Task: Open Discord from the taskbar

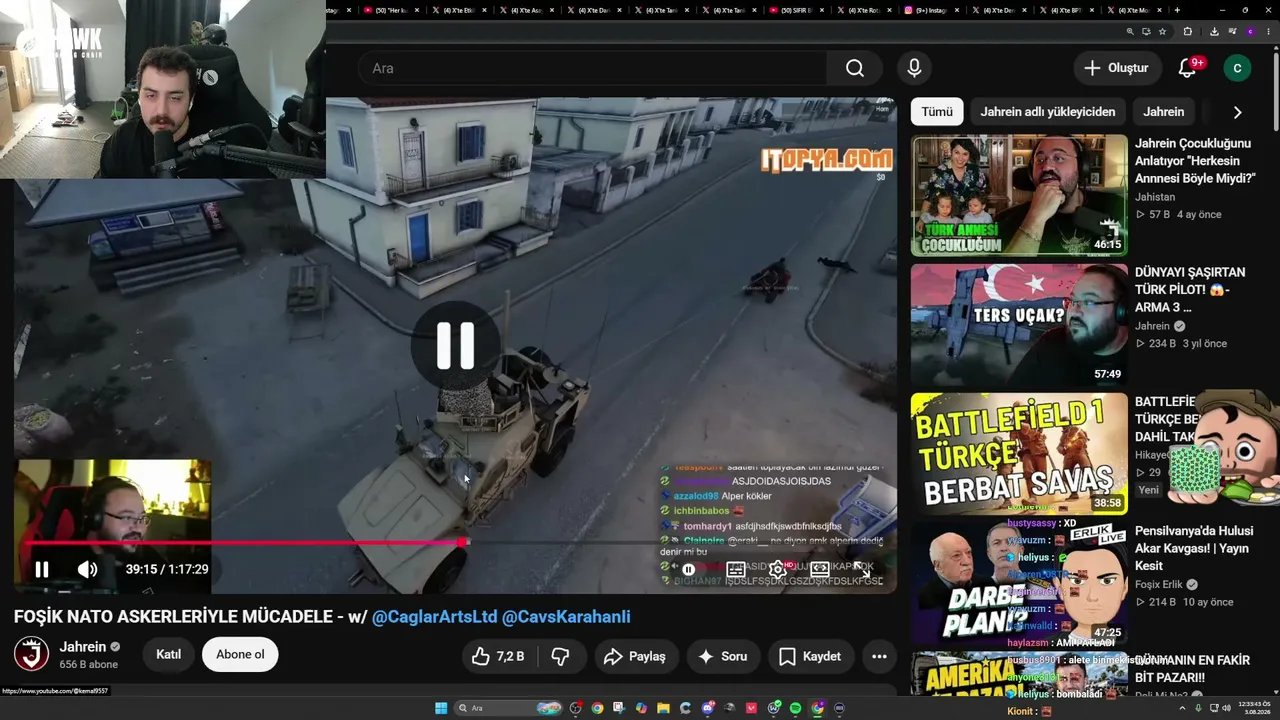Action: point(707,708)
